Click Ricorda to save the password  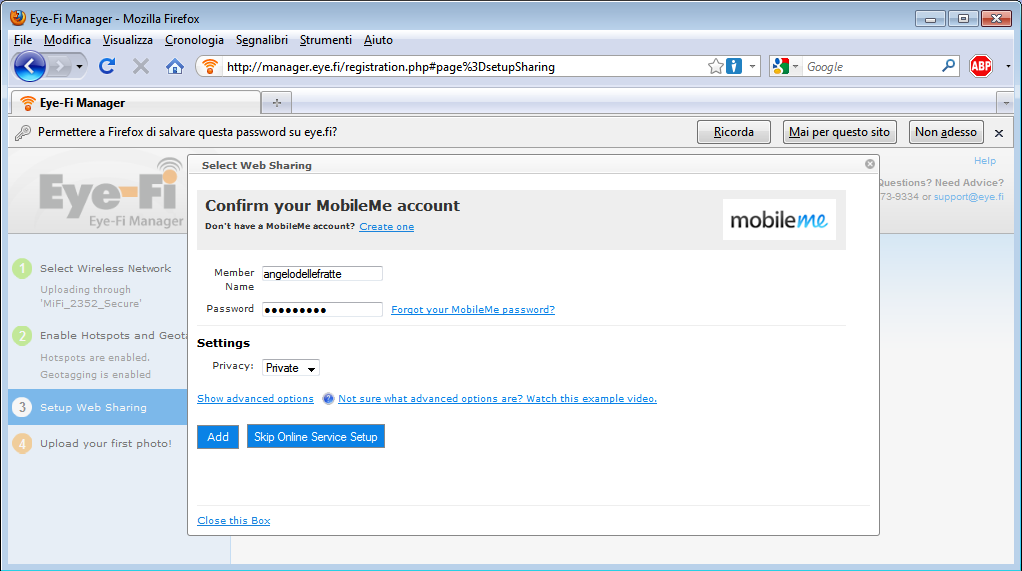734,132
